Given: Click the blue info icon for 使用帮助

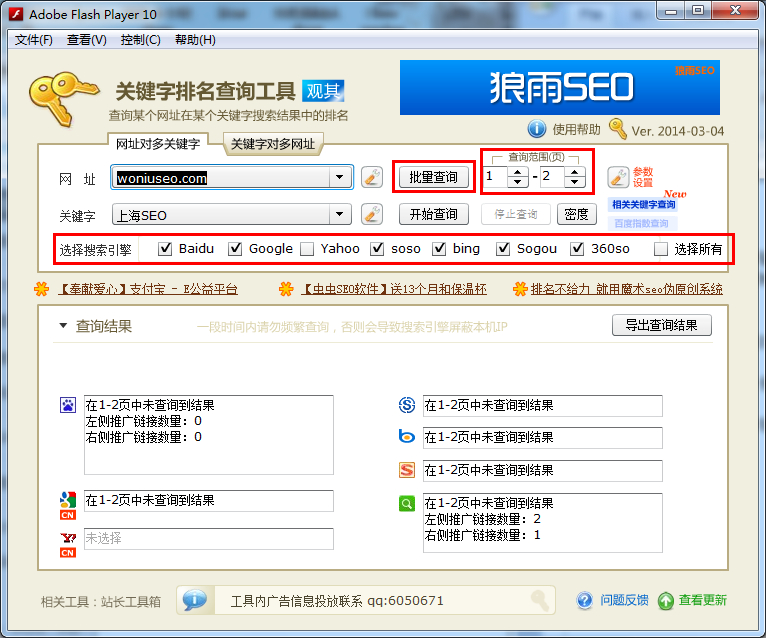Looking at the screenshot, I should pos(537,129).
